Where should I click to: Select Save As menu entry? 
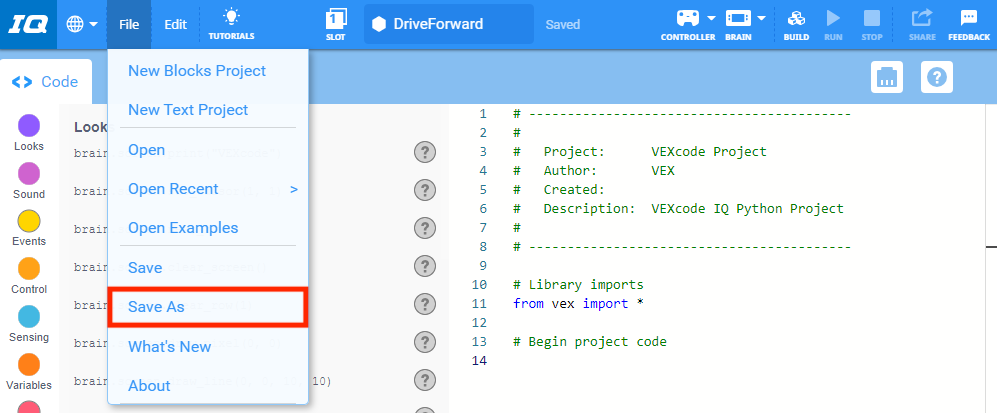208,307
